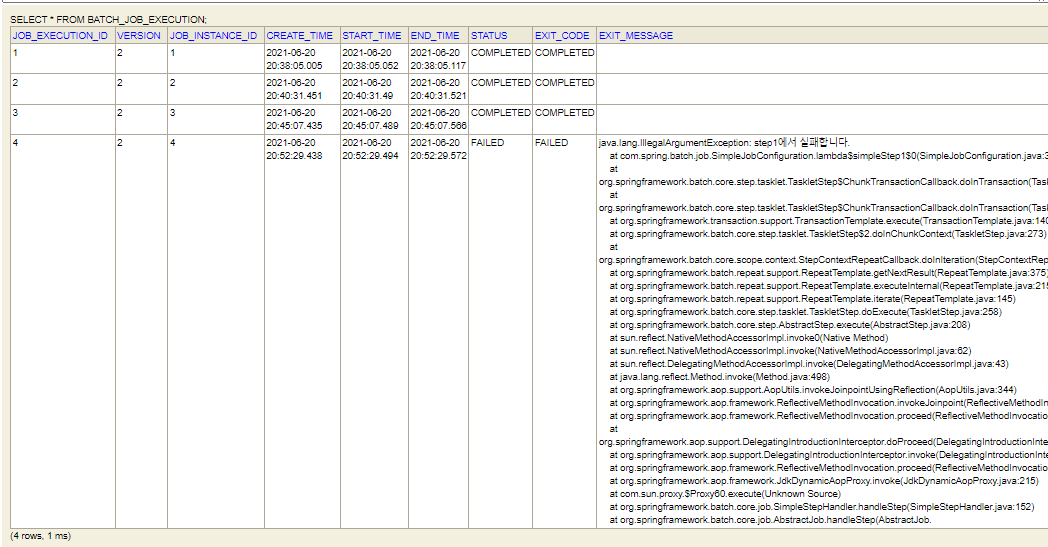
Task: Click start time 20:40:31.49 cell
Action: 374,89
